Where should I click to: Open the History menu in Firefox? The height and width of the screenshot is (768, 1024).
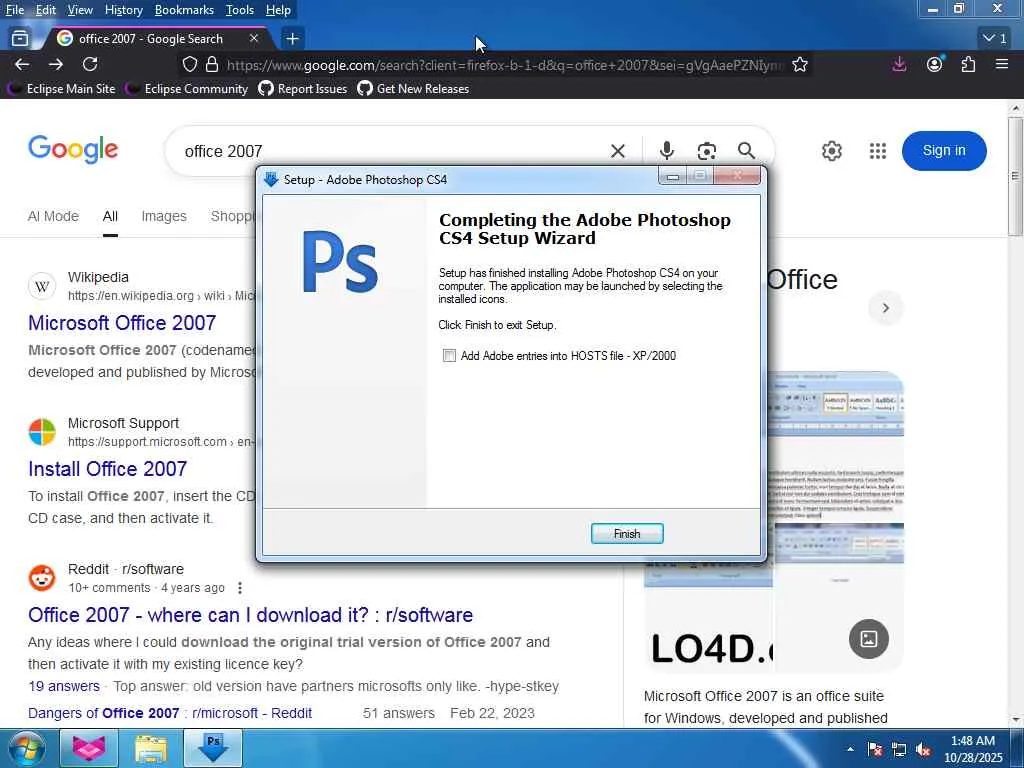(x=123, y=10)
